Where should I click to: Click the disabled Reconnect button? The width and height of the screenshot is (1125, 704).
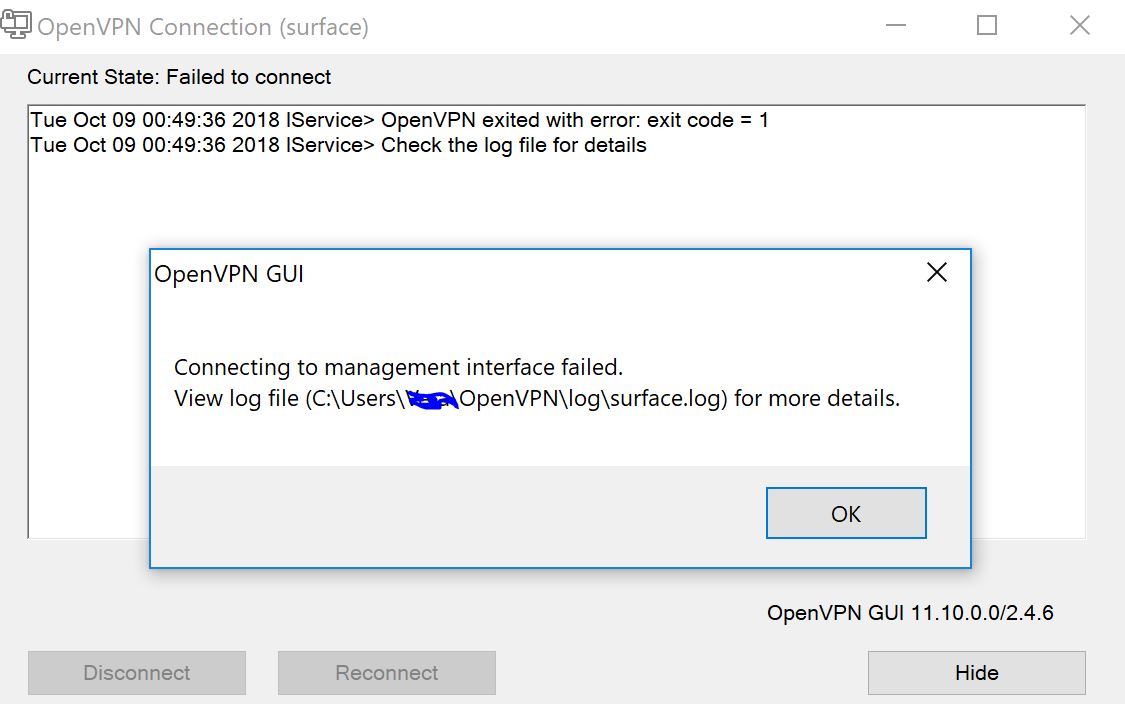point(386,672)
